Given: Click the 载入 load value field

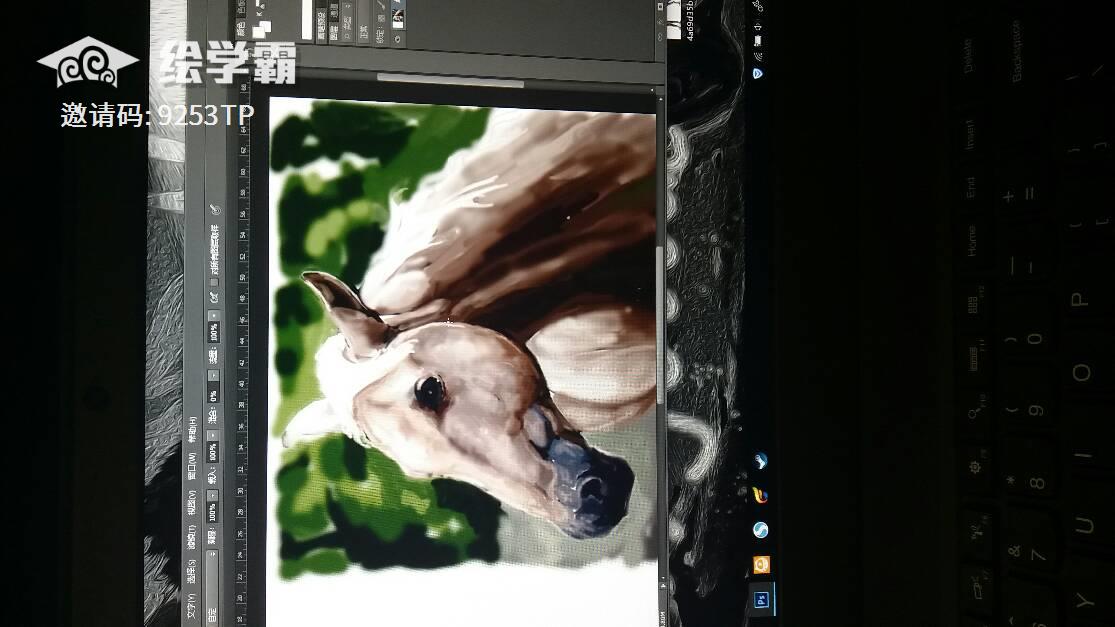Looking at the screenshot, I should pyautogui.click(x=213, y=453).
